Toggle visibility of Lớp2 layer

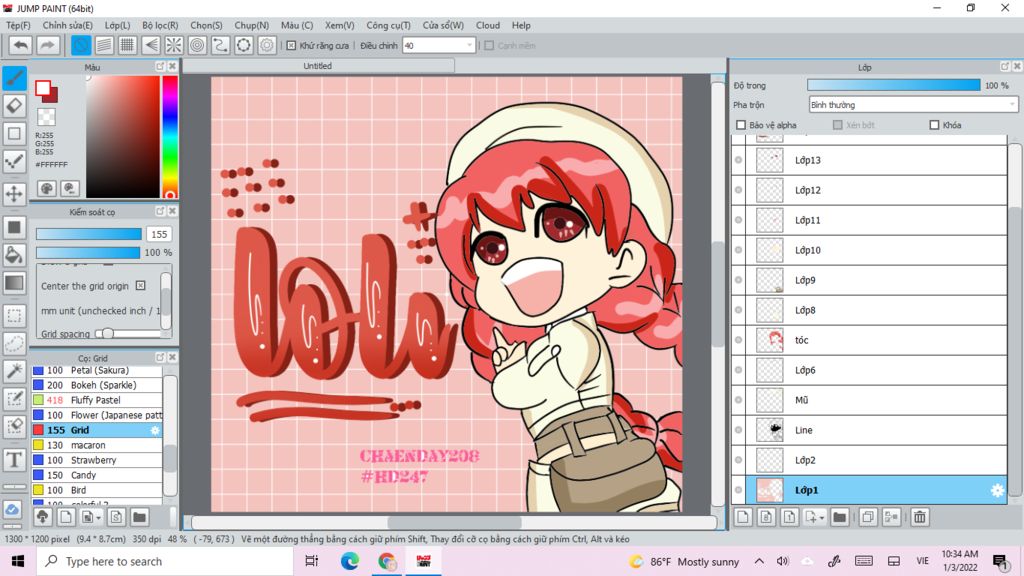739,460
